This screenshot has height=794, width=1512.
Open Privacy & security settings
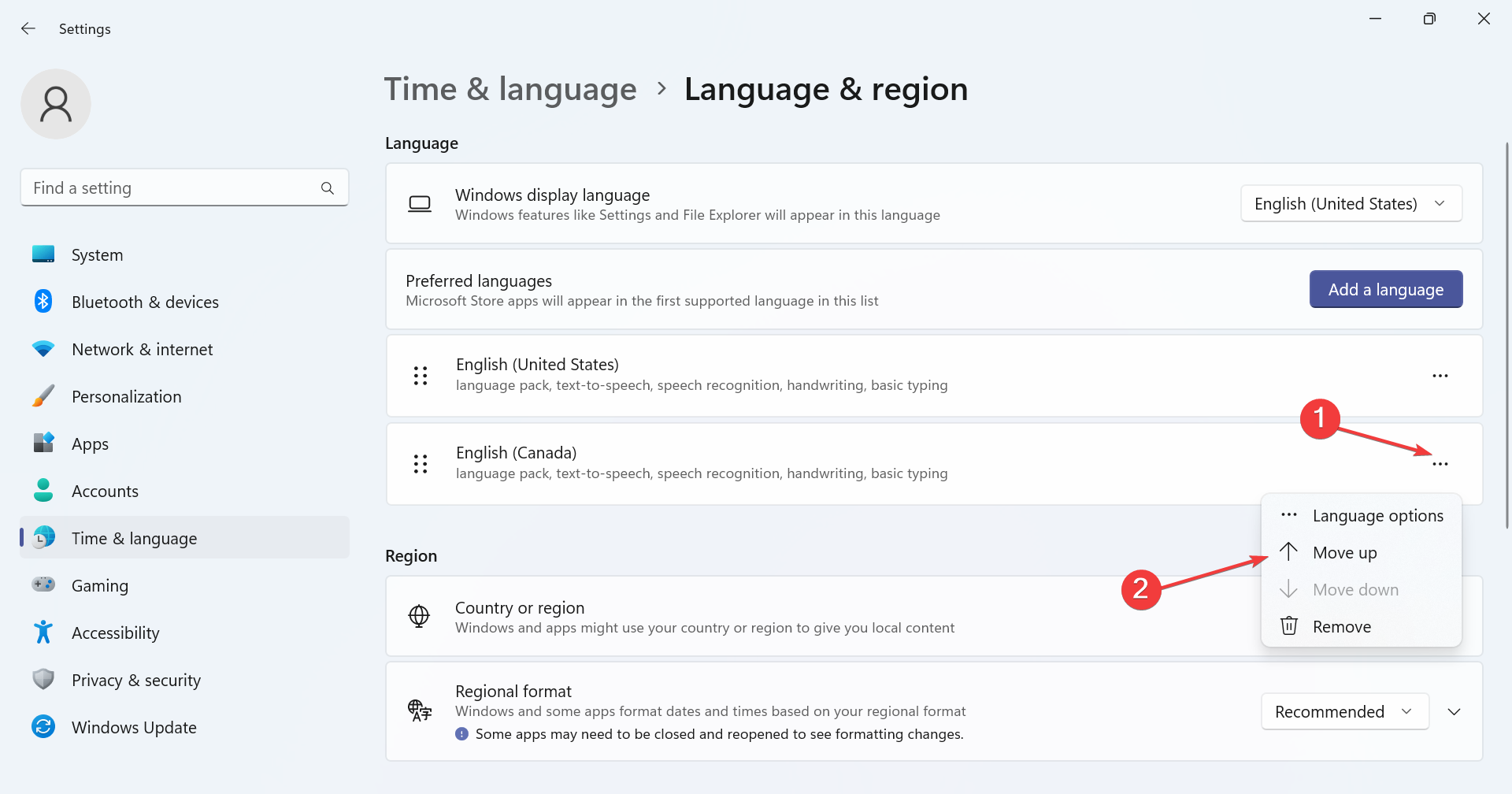[184, 680]
